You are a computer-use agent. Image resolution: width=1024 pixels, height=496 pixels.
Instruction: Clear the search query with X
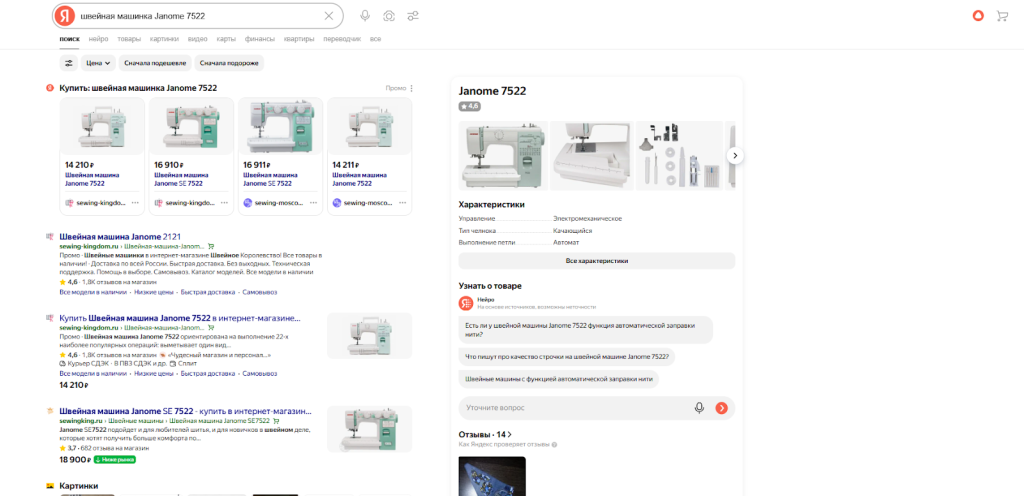coord(328,16)
